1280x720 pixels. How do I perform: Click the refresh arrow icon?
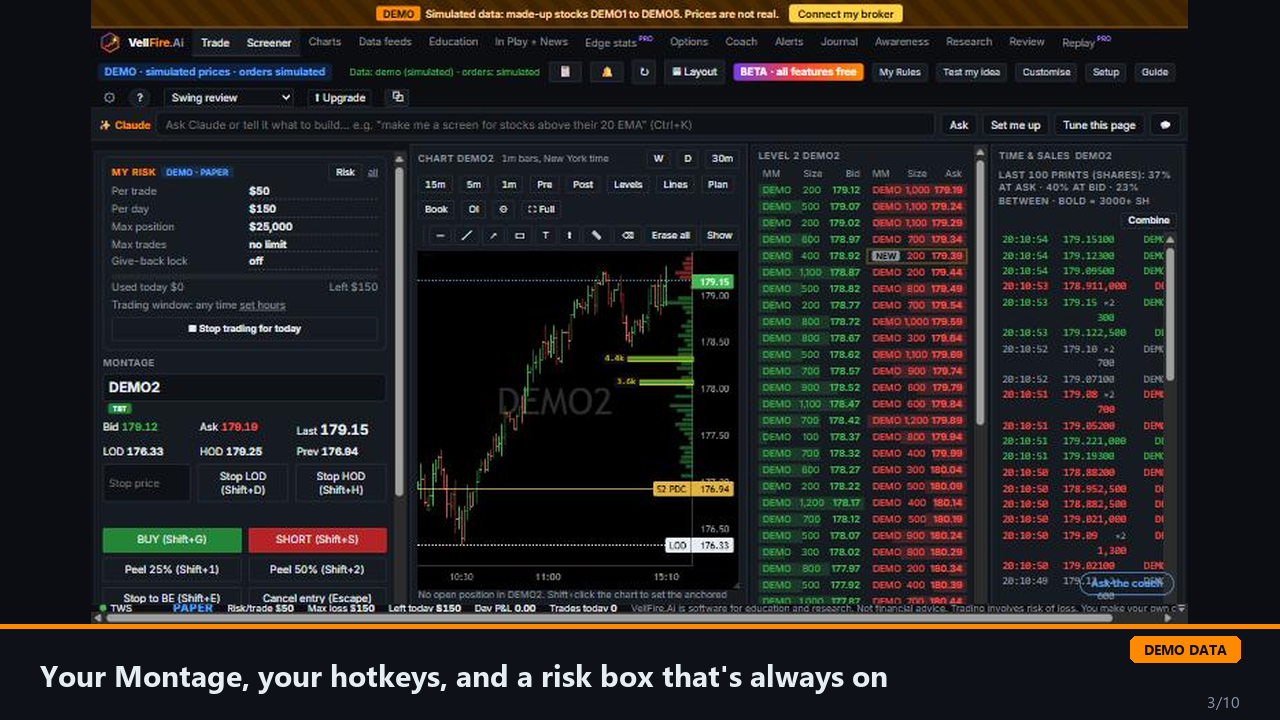(644, 72)
